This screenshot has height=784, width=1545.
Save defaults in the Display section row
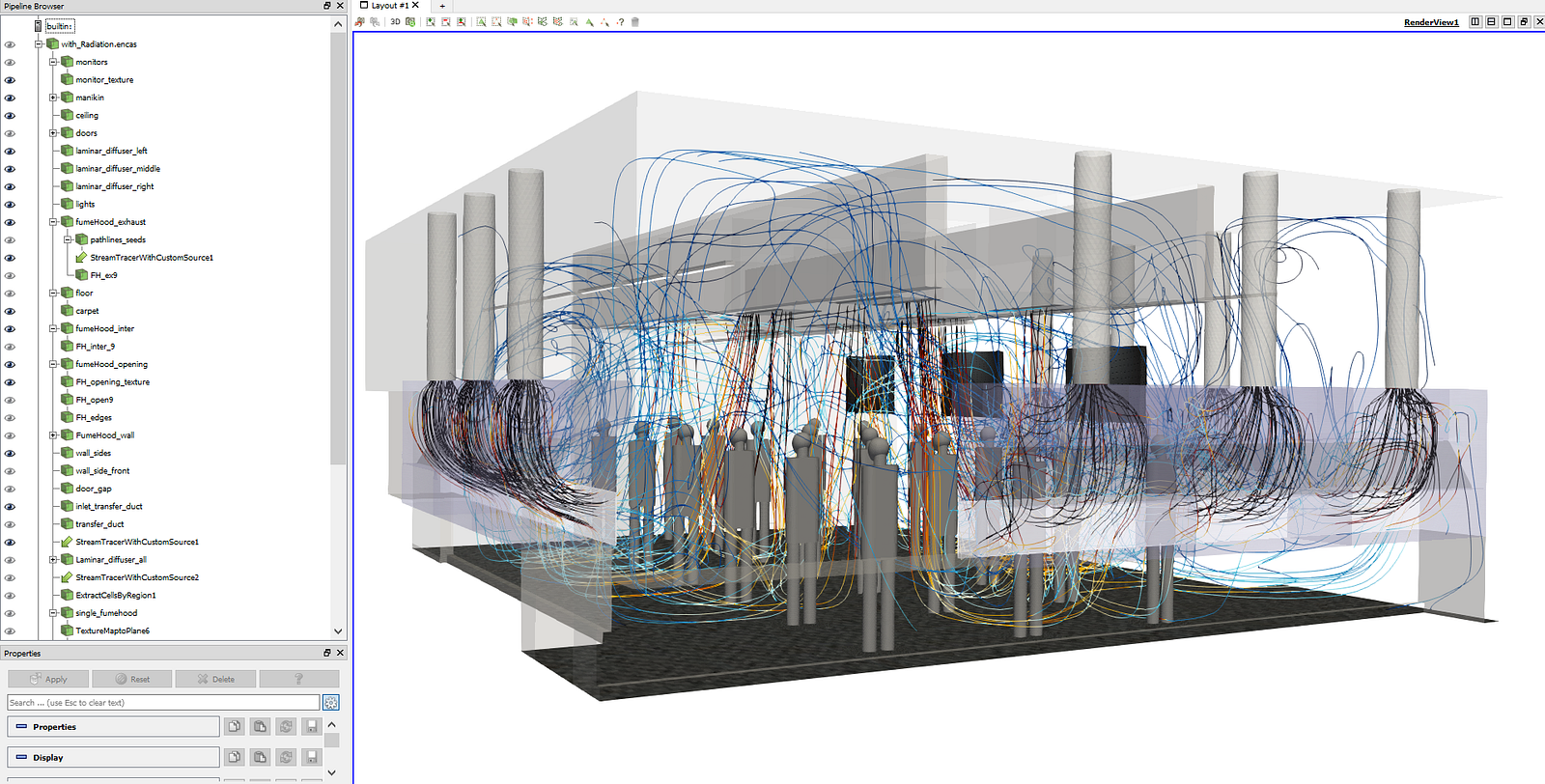(x=311, y=757)
